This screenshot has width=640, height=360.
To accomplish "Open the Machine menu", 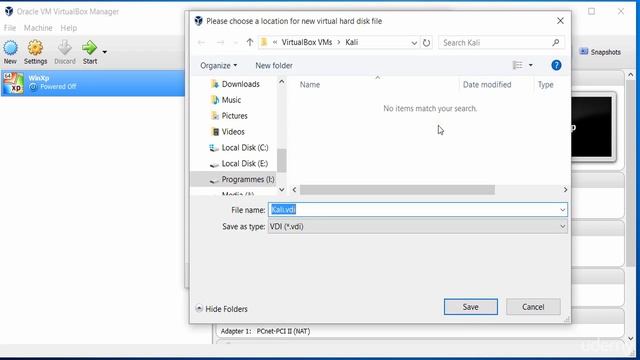I will 38,28.
